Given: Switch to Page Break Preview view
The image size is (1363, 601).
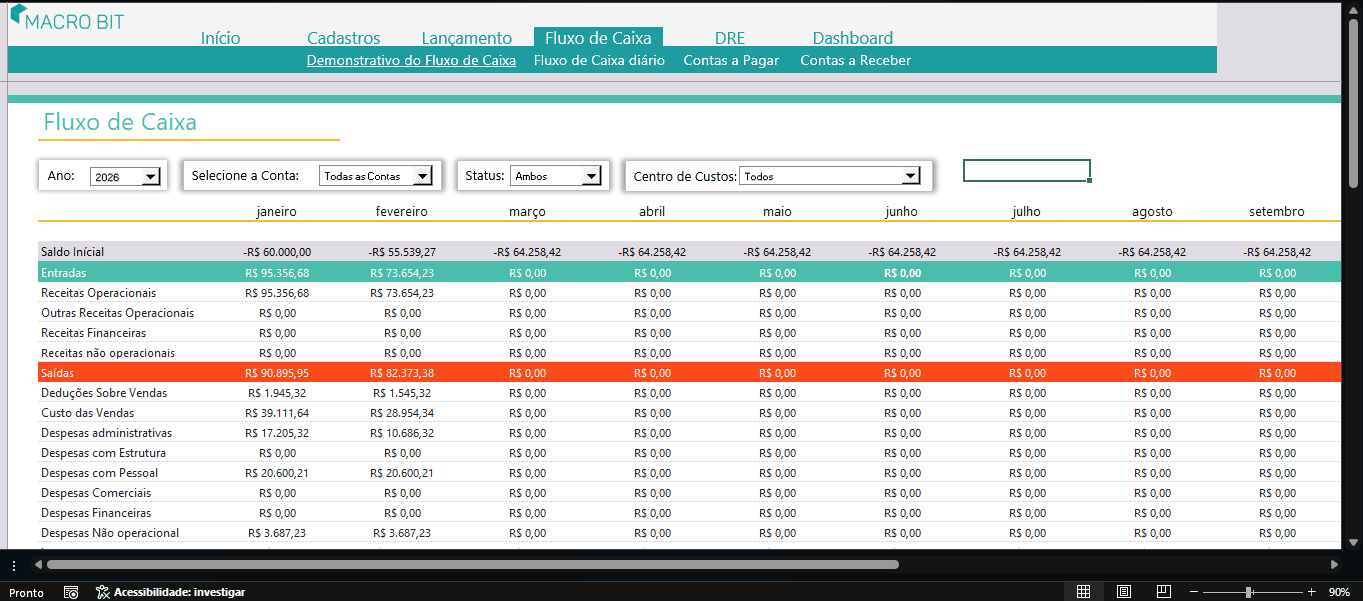Looking at the screenshot, I should pos(1163,592).
